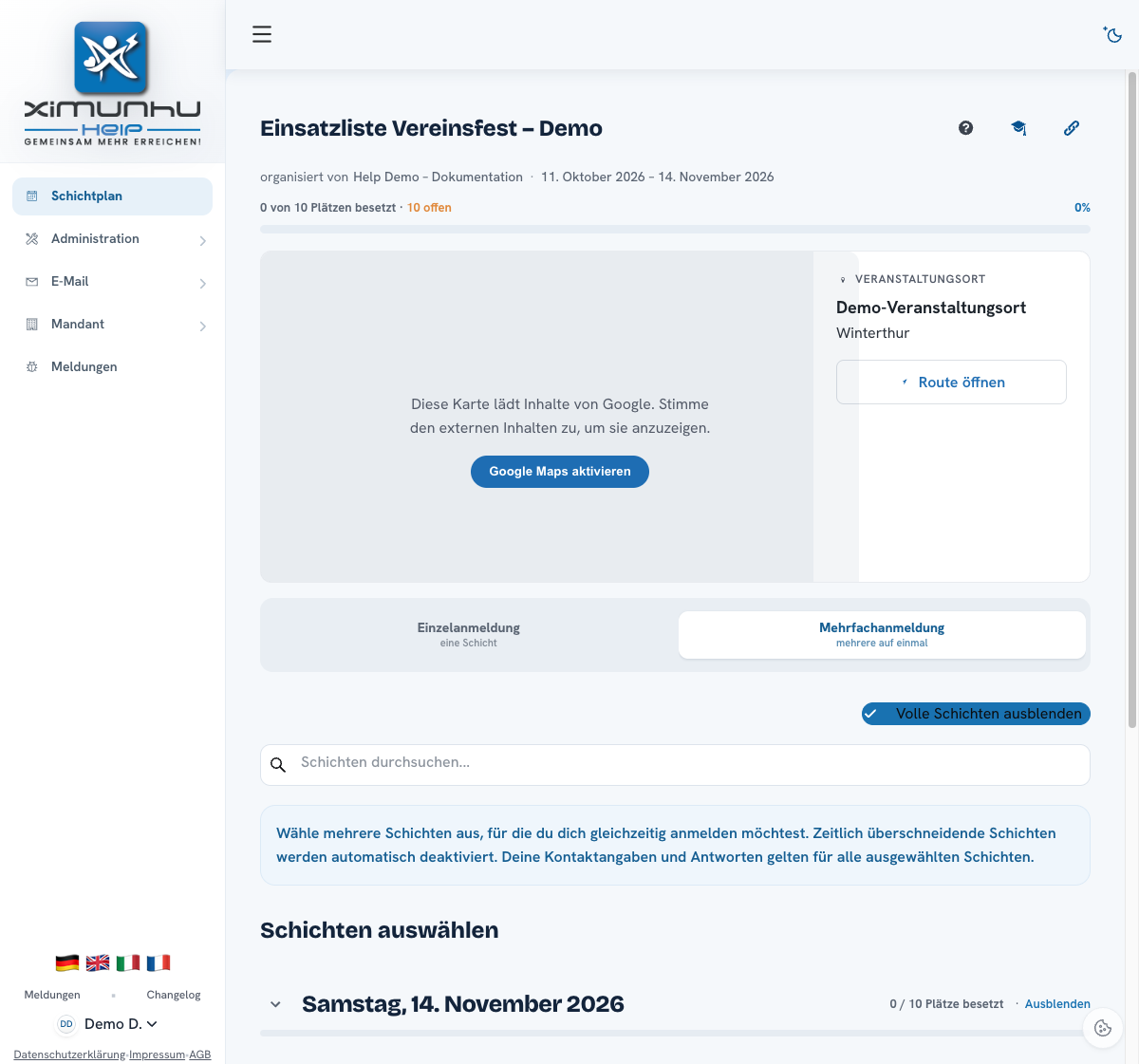Click 'Demo-Veranstaltungsort' heading

(931, 308)
